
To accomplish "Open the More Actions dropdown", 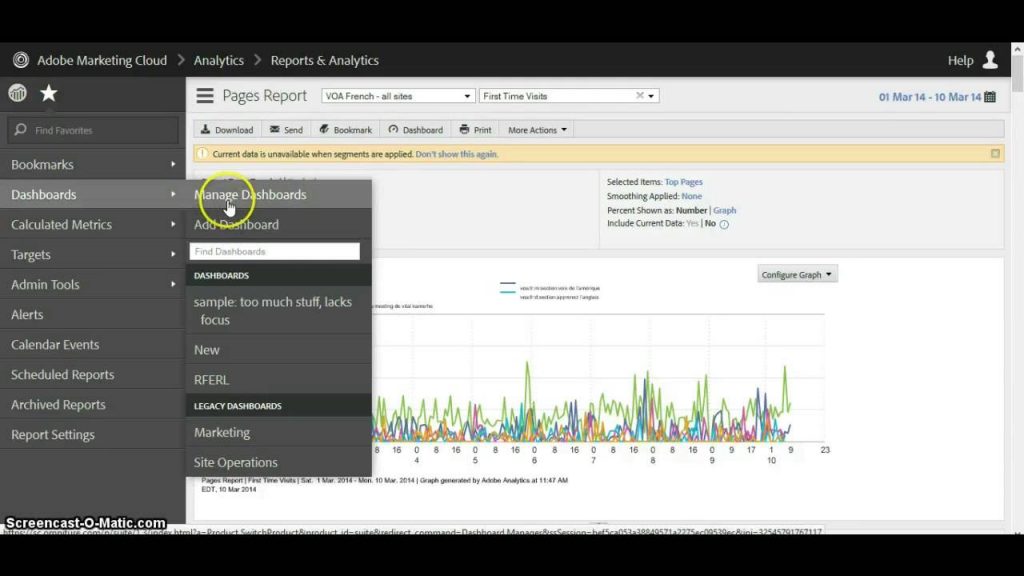I will [x=535, y=129].
